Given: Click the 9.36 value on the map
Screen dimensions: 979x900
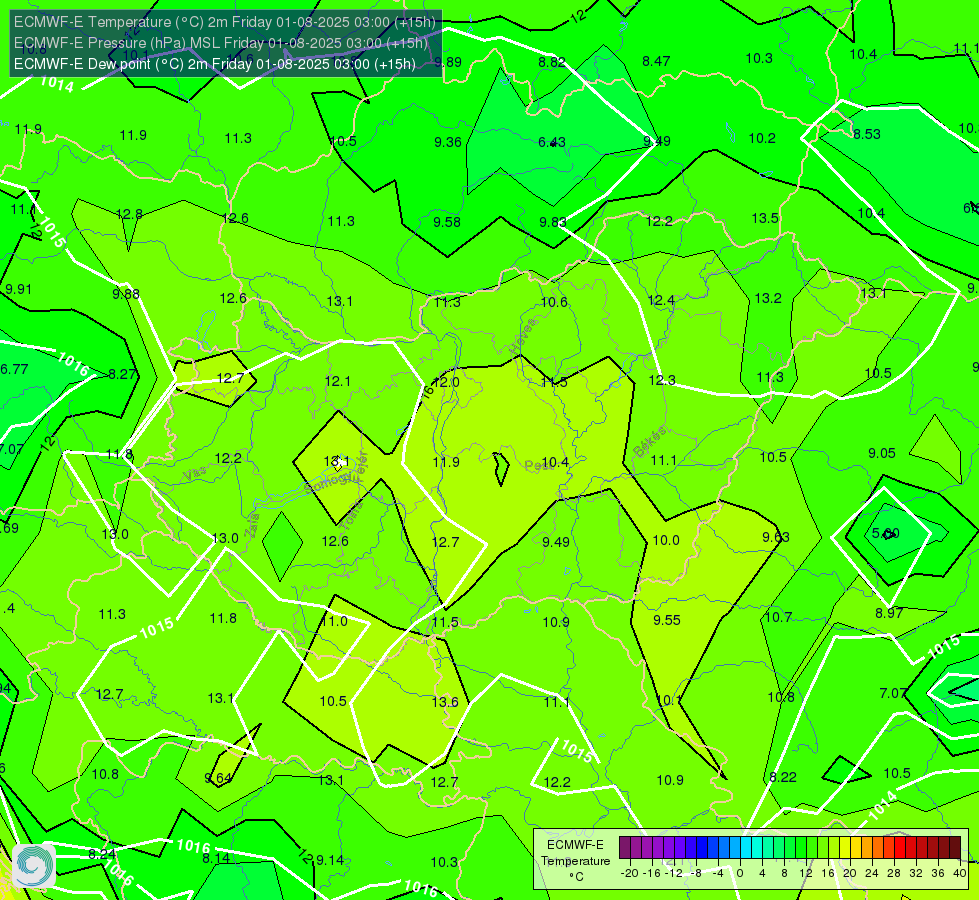Looking at the screenshot, I should click(448, 142).
